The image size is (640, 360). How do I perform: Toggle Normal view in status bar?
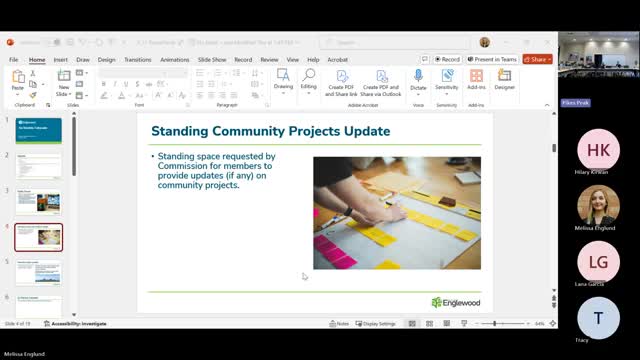[x=412, y=324]
